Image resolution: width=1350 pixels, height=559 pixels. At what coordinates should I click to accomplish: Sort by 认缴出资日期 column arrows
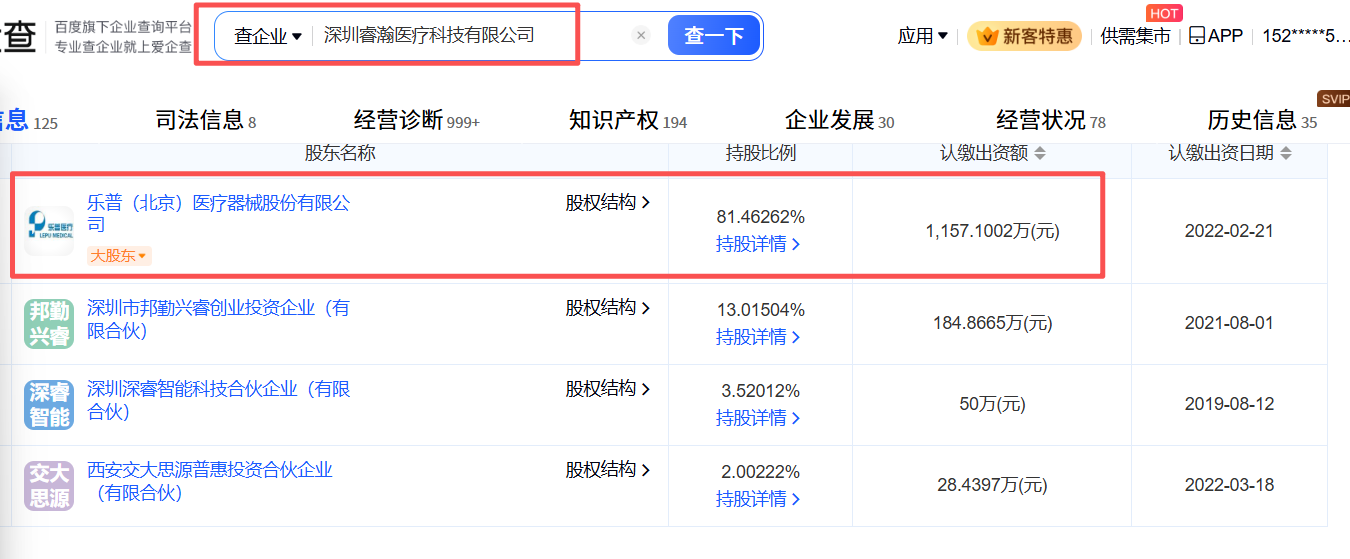pyautogui.click(x=1286, y=154)
